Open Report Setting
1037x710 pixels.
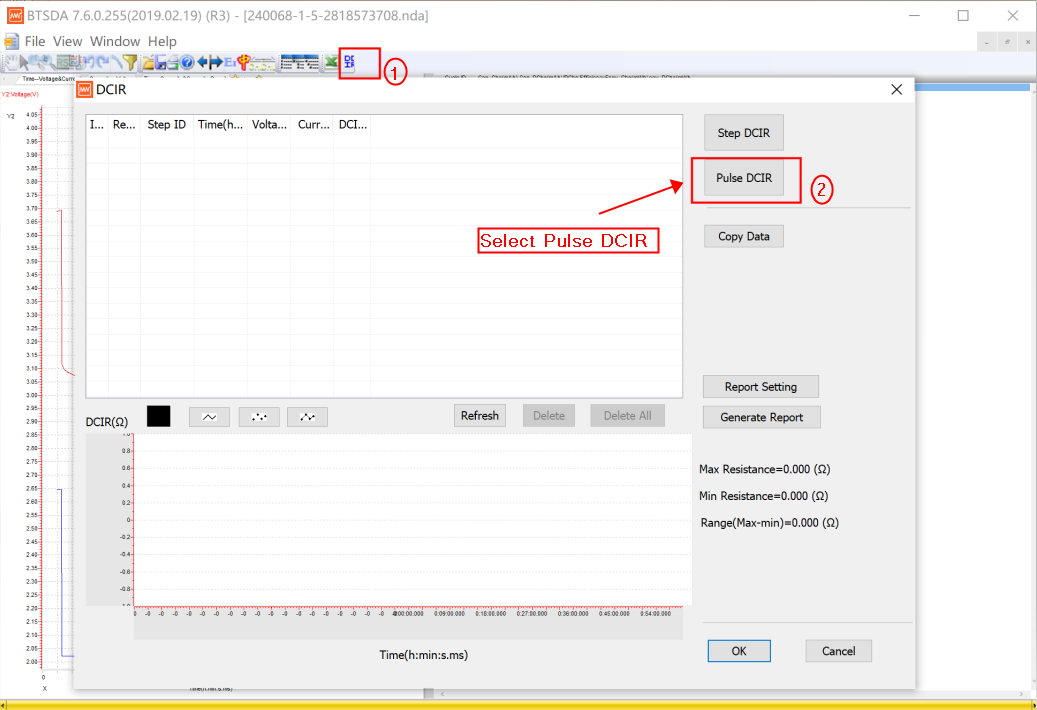[761, 387]
